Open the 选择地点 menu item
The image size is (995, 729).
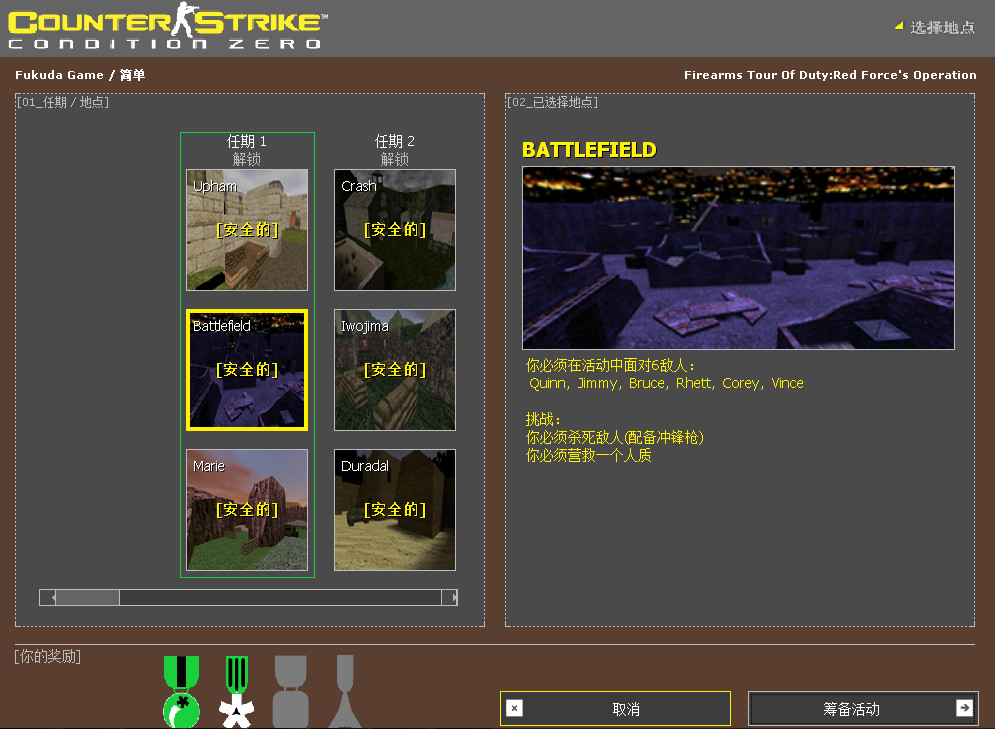(940, 28)
